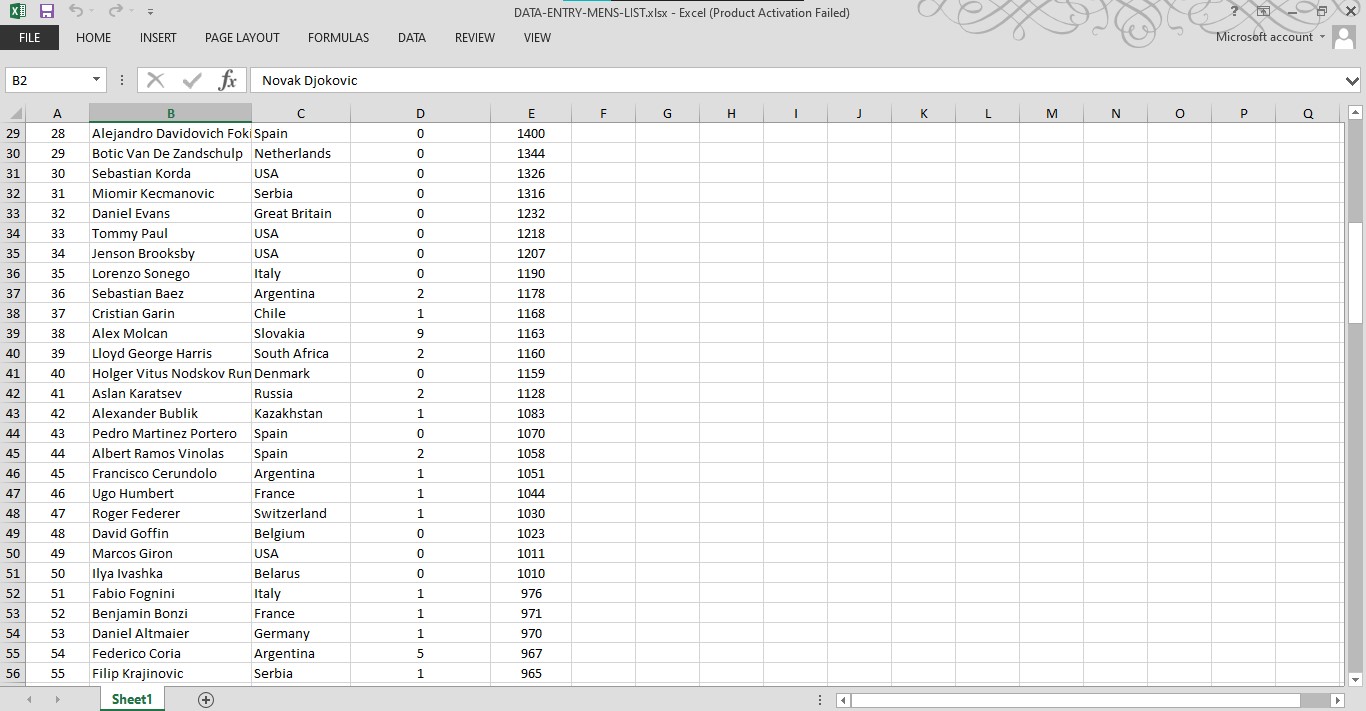This screenshot has height=711, width=1366.
Task: Go to next sheet with right tab arrow
Action: click(57, 700)
